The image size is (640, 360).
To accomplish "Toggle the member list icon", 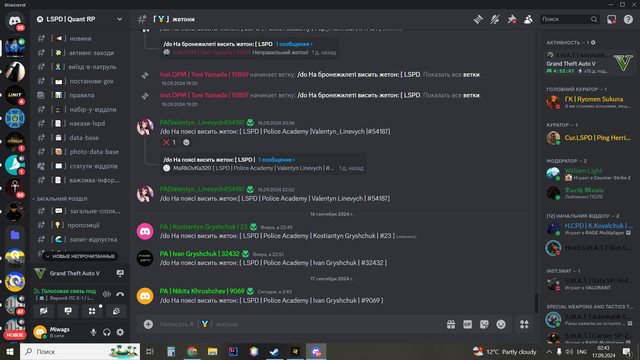I will (x=528, y=19).
